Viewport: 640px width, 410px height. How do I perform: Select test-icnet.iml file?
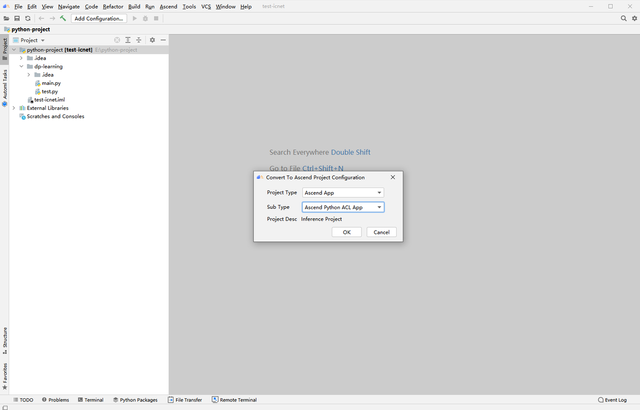[49, 100]
